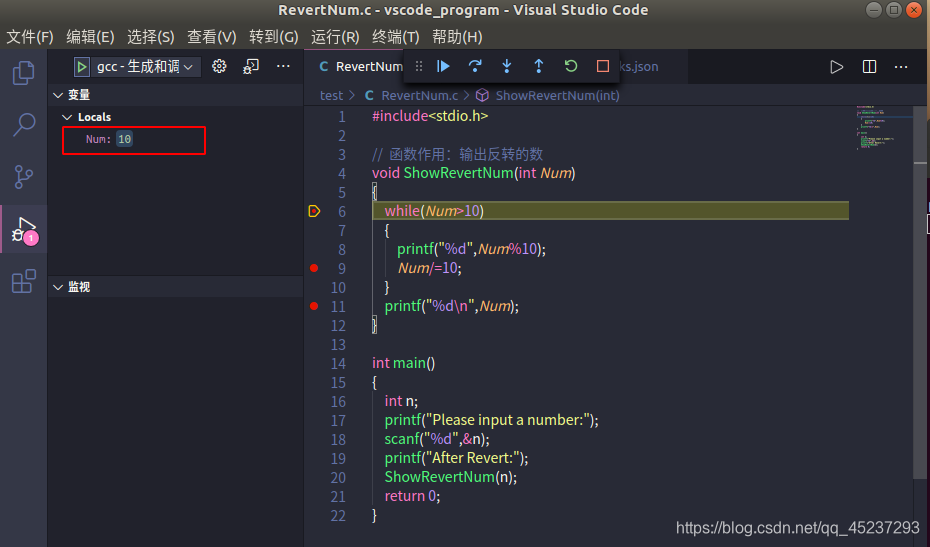Click line number 14 in gutter
The height and width of the screenshot is (547, 930).
tap(338, 363)
